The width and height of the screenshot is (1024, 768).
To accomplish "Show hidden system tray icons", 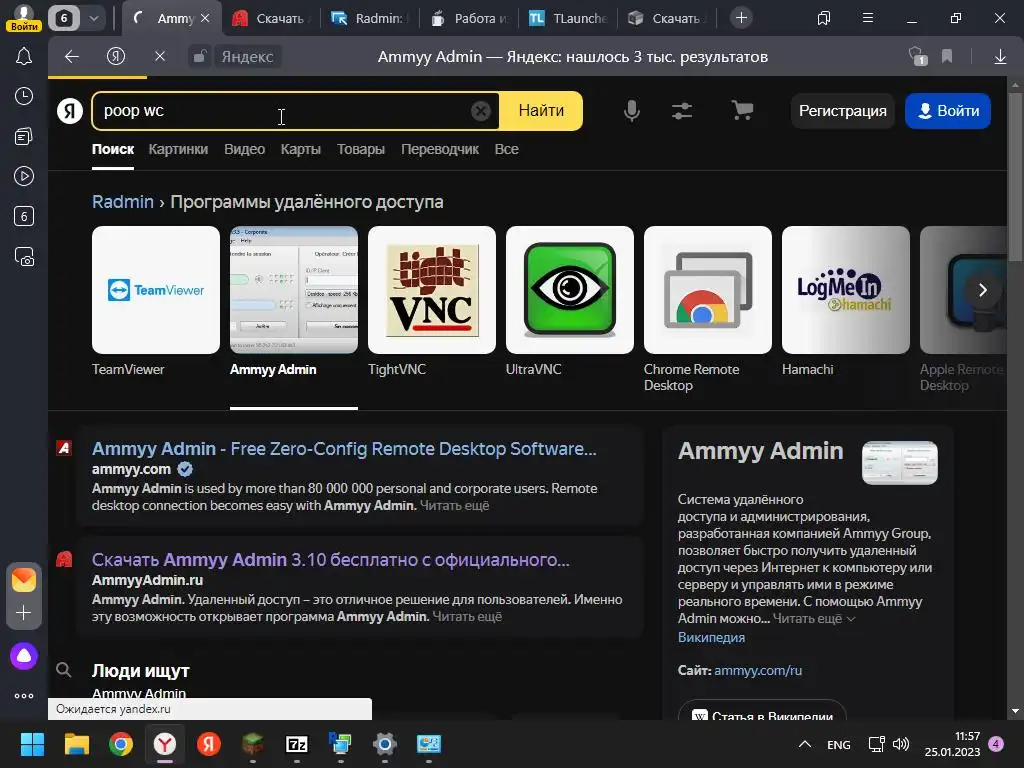I will (805, 744).
